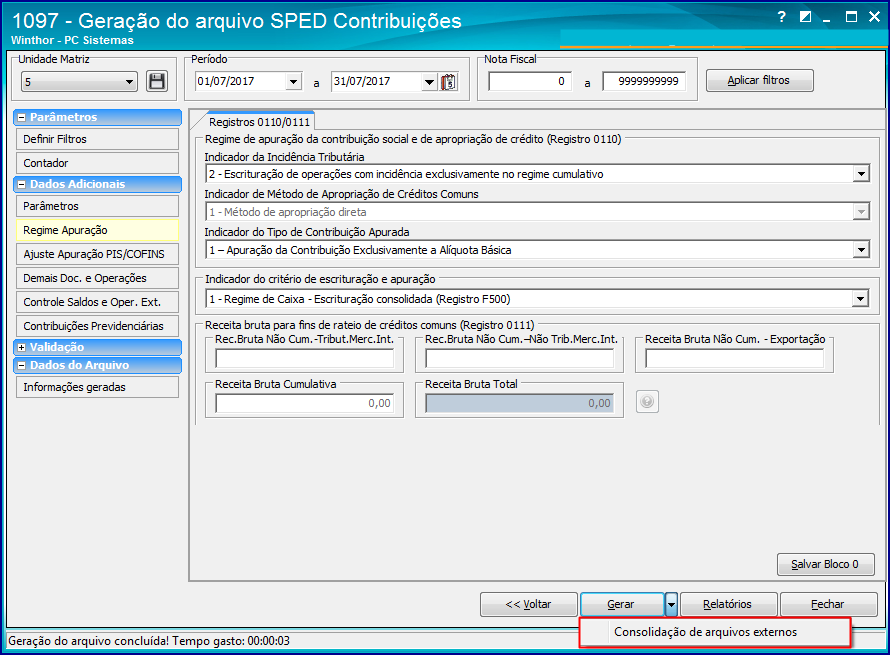Click the round gray button beside Receita Bruta Total
Image resolution: width=890 pixels, height=655 pixels.
coord(647,402)
